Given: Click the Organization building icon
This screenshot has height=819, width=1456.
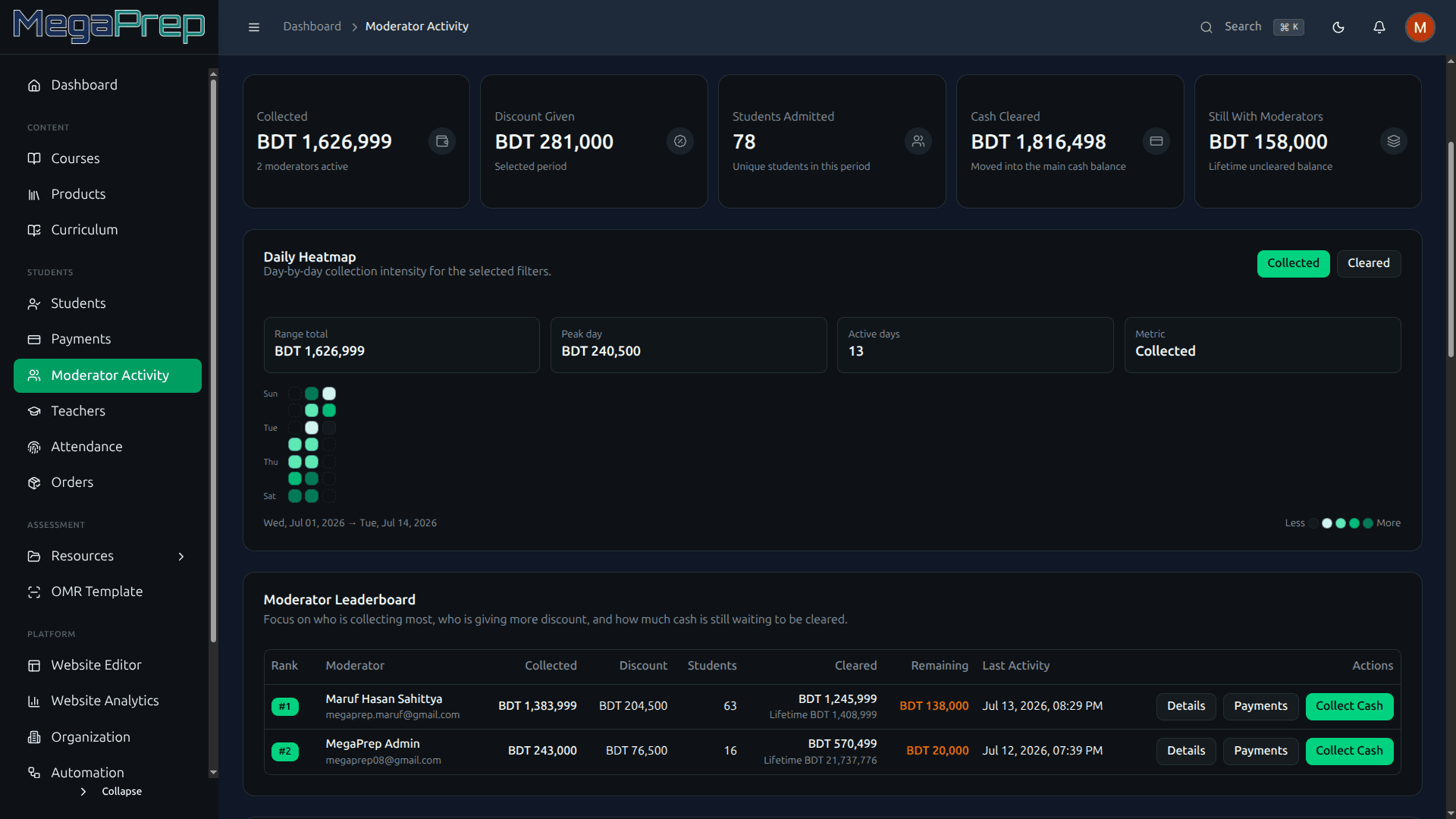Looking at the screenshot, I should click(x=34, y=738).
